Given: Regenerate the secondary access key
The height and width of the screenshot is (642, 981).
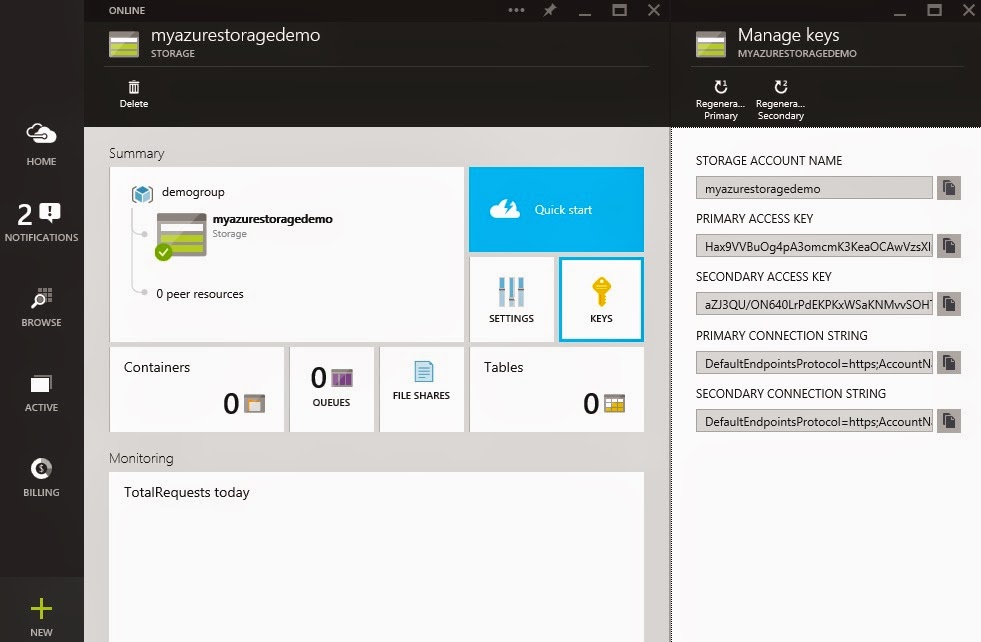Looking at the screenshot, I should click(x=781, y=99).
